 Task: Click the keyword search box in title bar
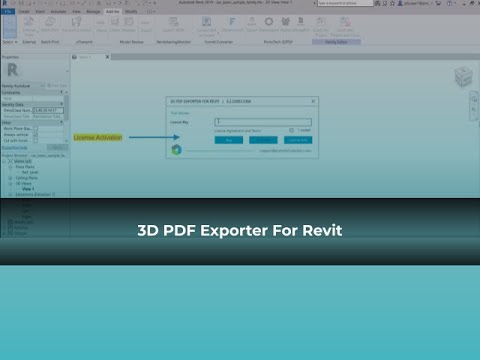[345, 3]
